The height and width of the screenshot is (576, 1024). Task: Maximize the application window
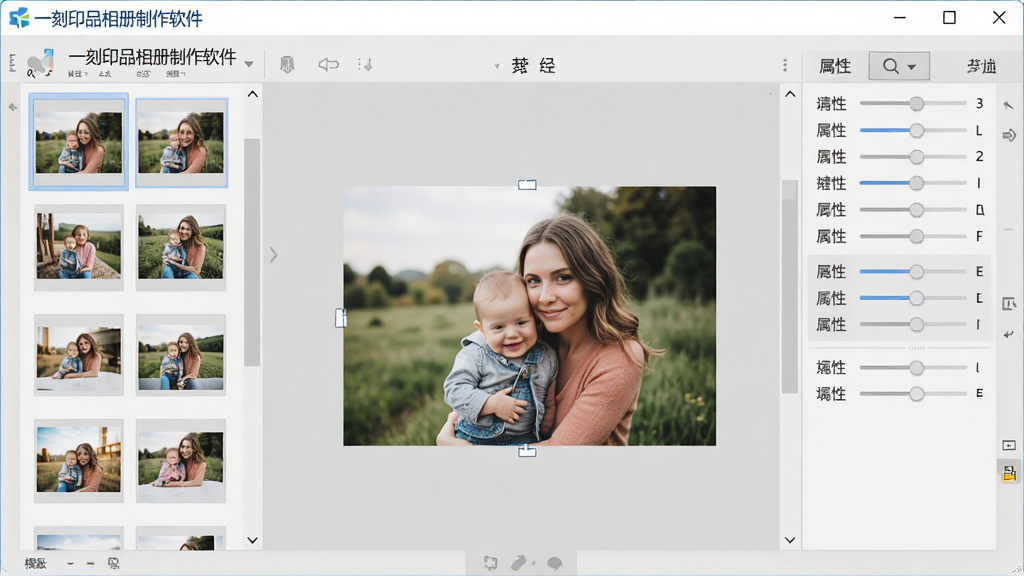pyautogui.click(x=949, y=18)
